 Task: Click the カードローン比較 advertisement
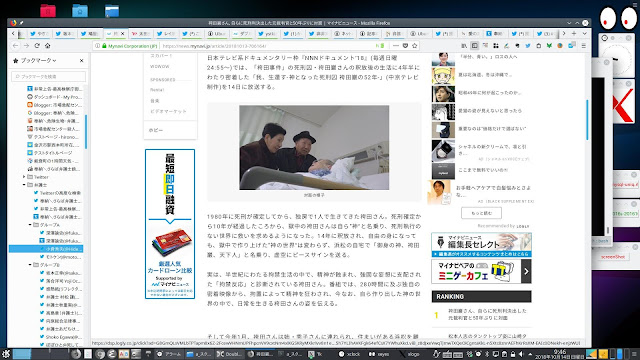[170, 224]
